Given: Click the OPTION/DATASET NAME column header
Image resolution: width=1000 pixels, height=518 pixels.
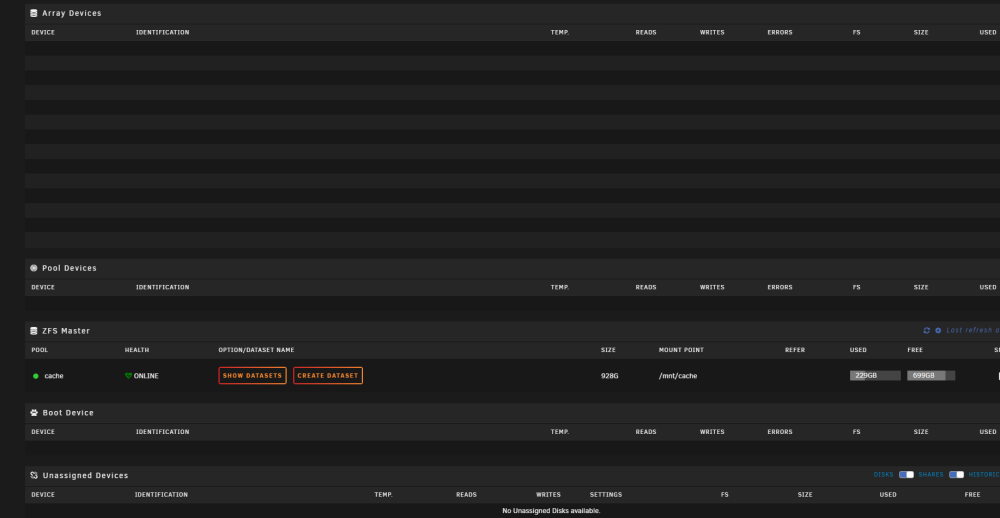Looking at the screenshot, I should coord(256,350).
